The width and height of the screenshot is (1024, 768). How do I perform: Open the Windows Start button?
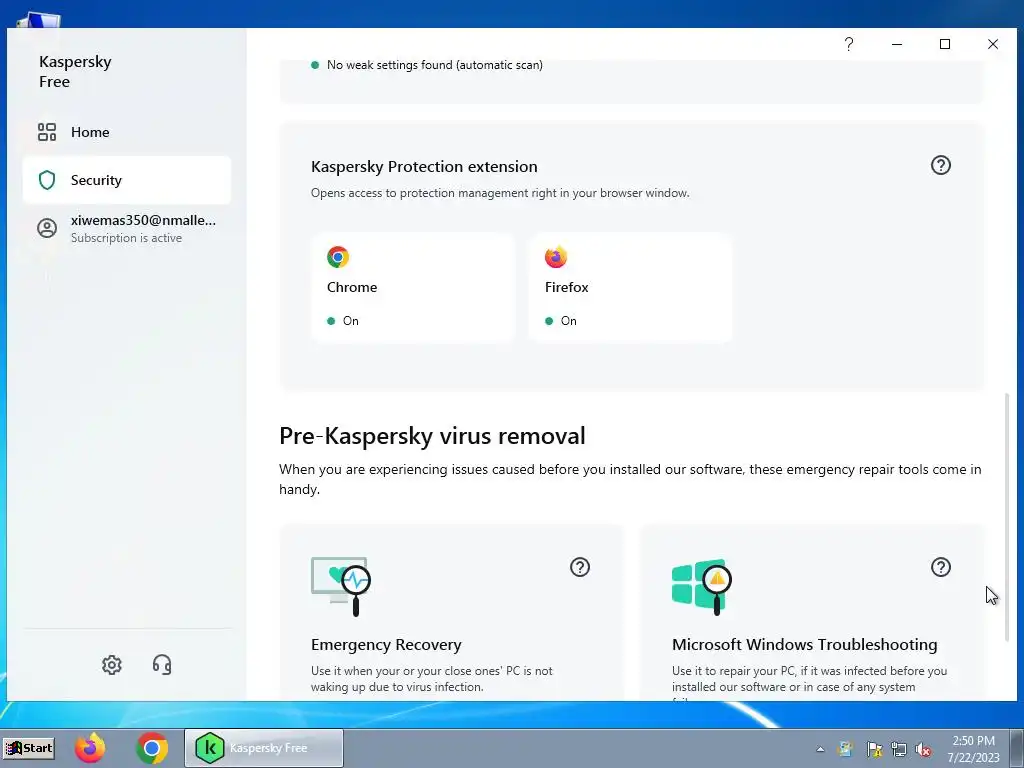click(29, 748)
